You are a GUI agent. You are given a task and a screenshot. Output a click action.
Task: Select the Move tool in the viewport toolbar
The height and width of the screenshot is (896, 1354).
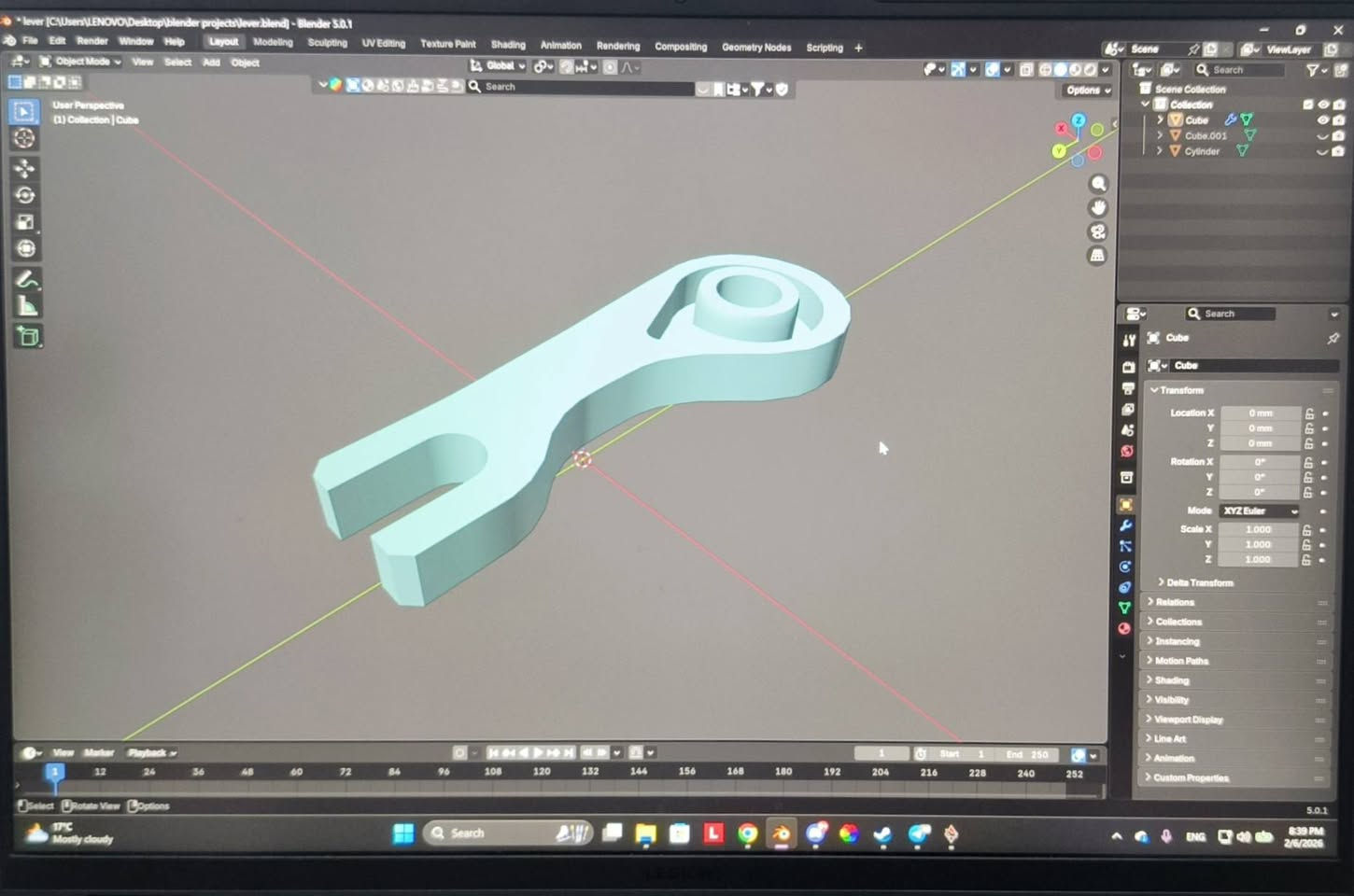[25, 168]
